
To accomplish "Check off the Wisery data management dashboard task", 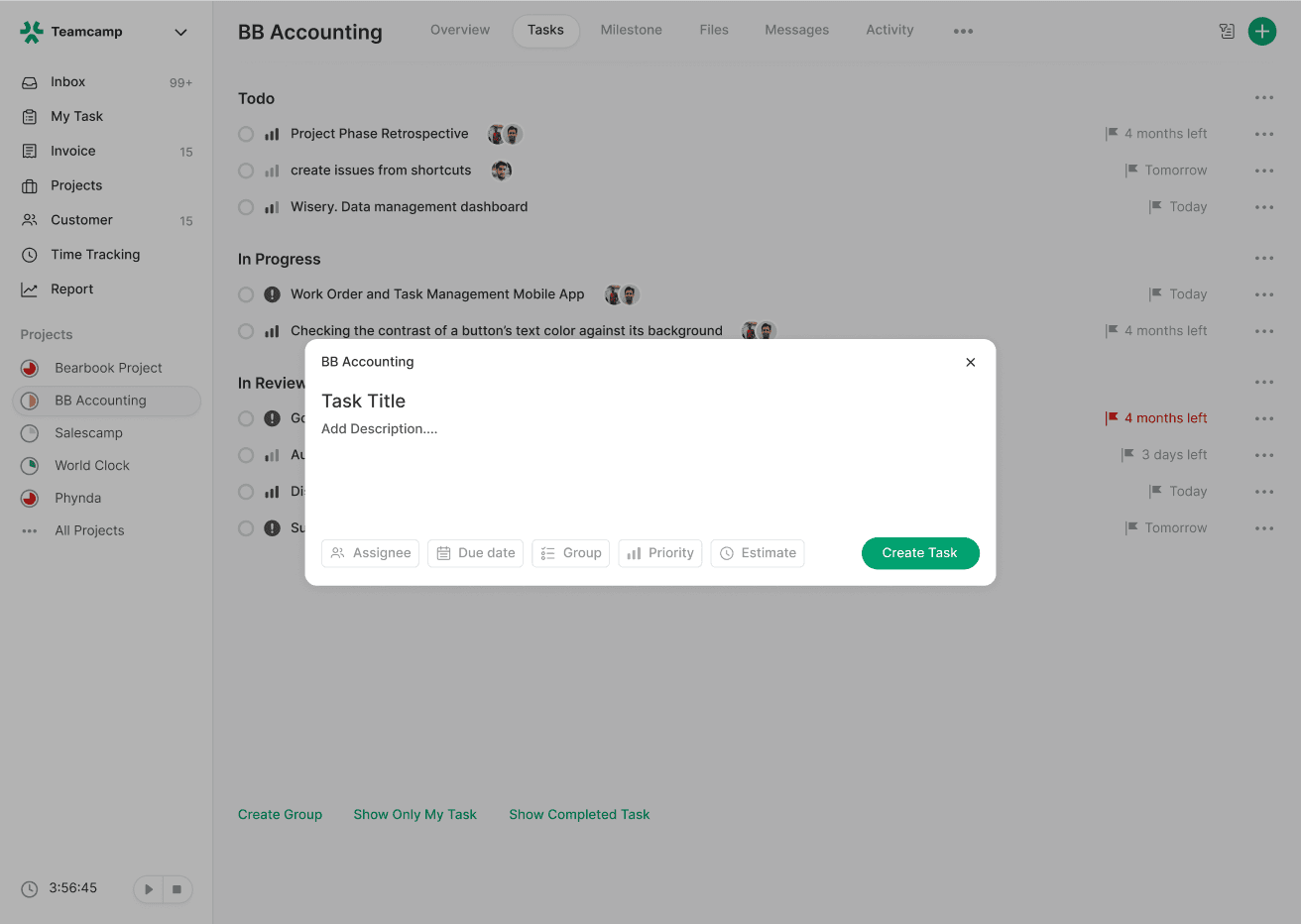I will point(245,207).
